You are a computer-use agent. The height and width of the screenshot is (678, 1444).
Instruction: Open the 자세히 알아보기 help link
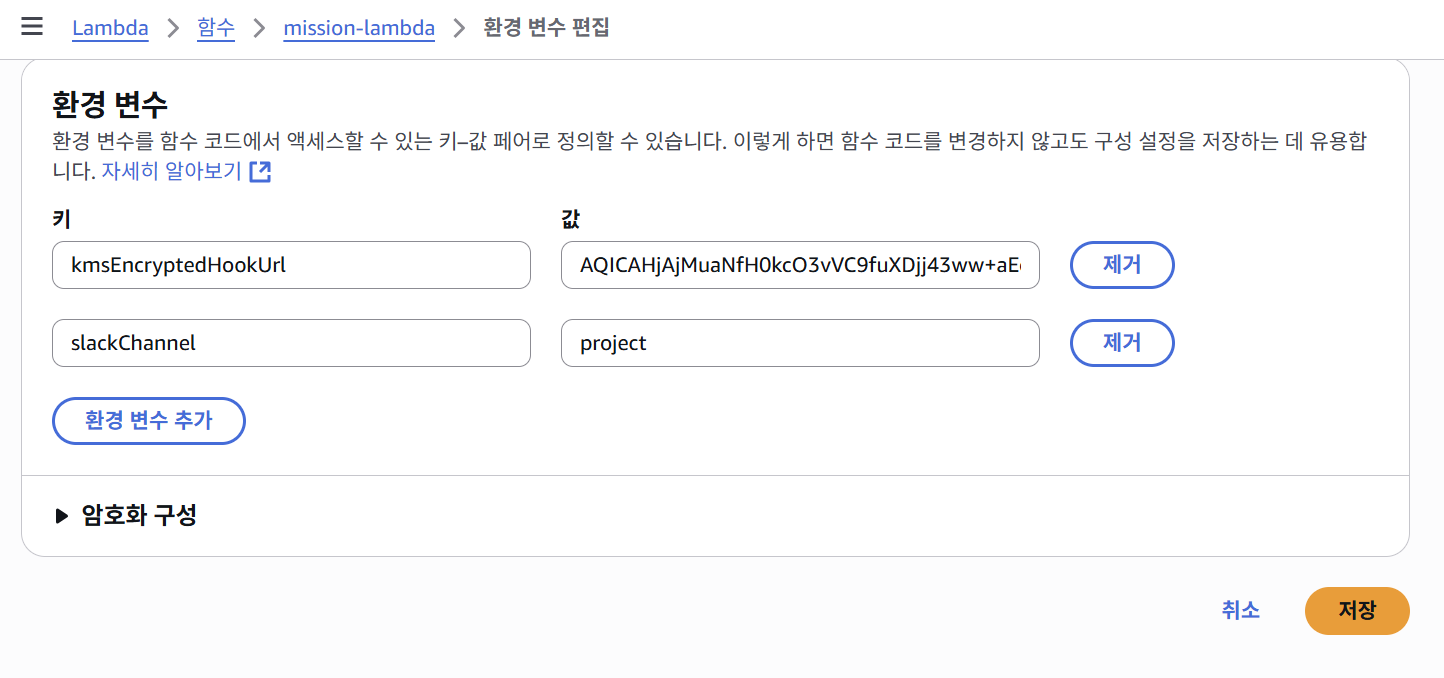(x=171, y=171)
